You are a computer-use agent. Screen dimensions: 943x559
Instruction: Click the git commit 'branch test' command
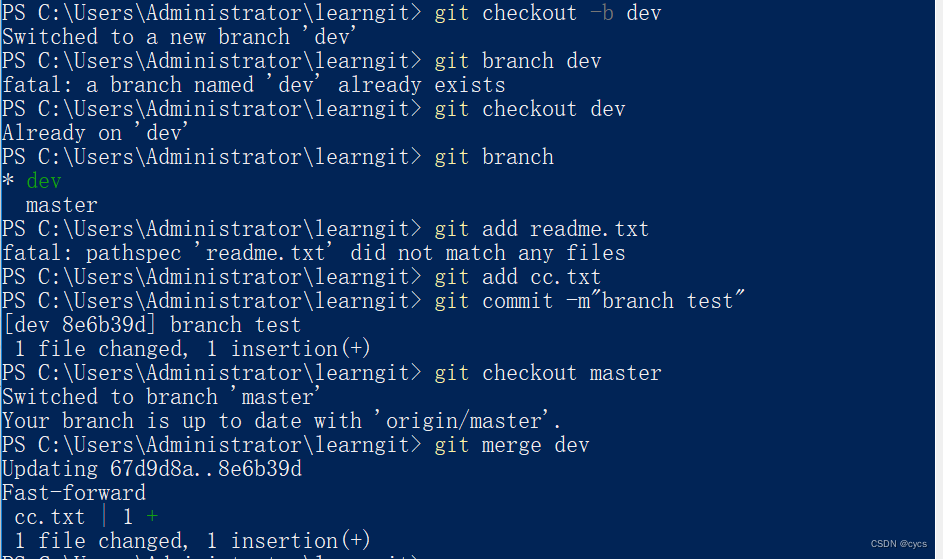[x=590, y=301]
